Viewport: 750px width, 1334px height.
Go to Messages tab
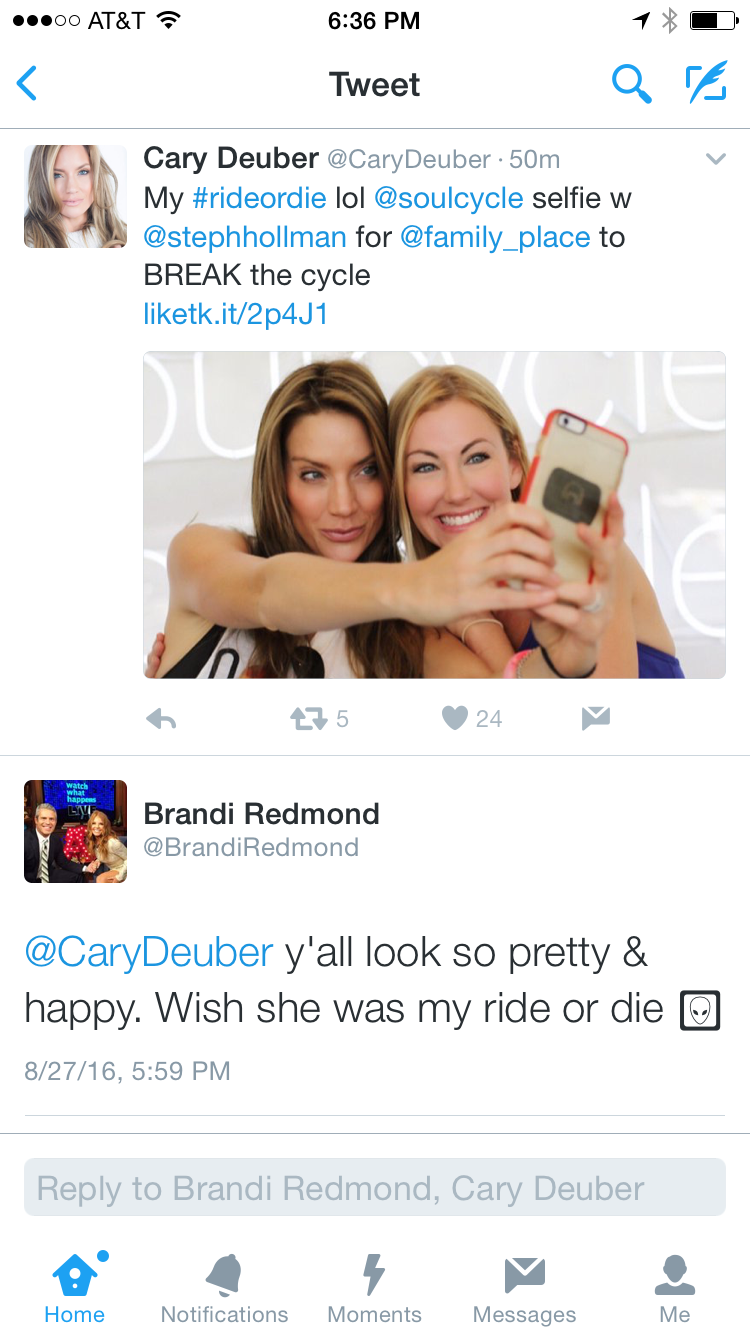pyautogui.click(x=524, y=1288)
